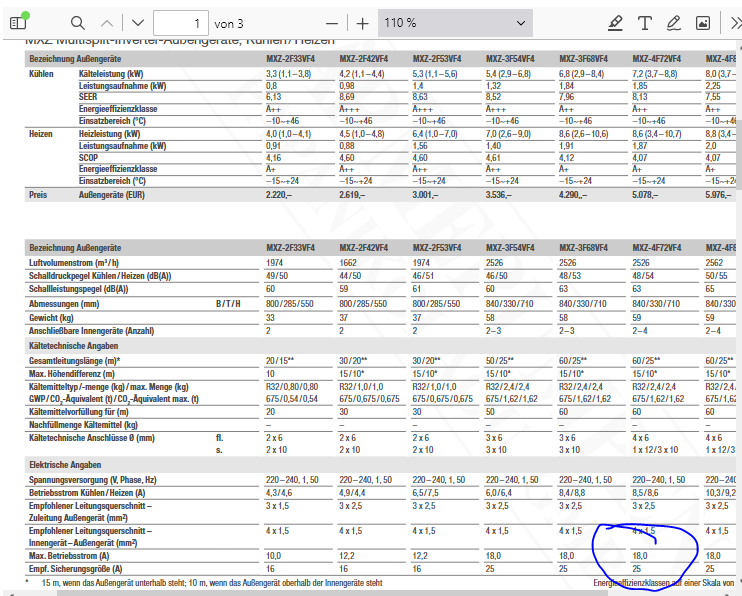Click 'Spannungsversorgung (V, Phase, Hz)' row label
742x596 pixels.
[x=93, y=480]
